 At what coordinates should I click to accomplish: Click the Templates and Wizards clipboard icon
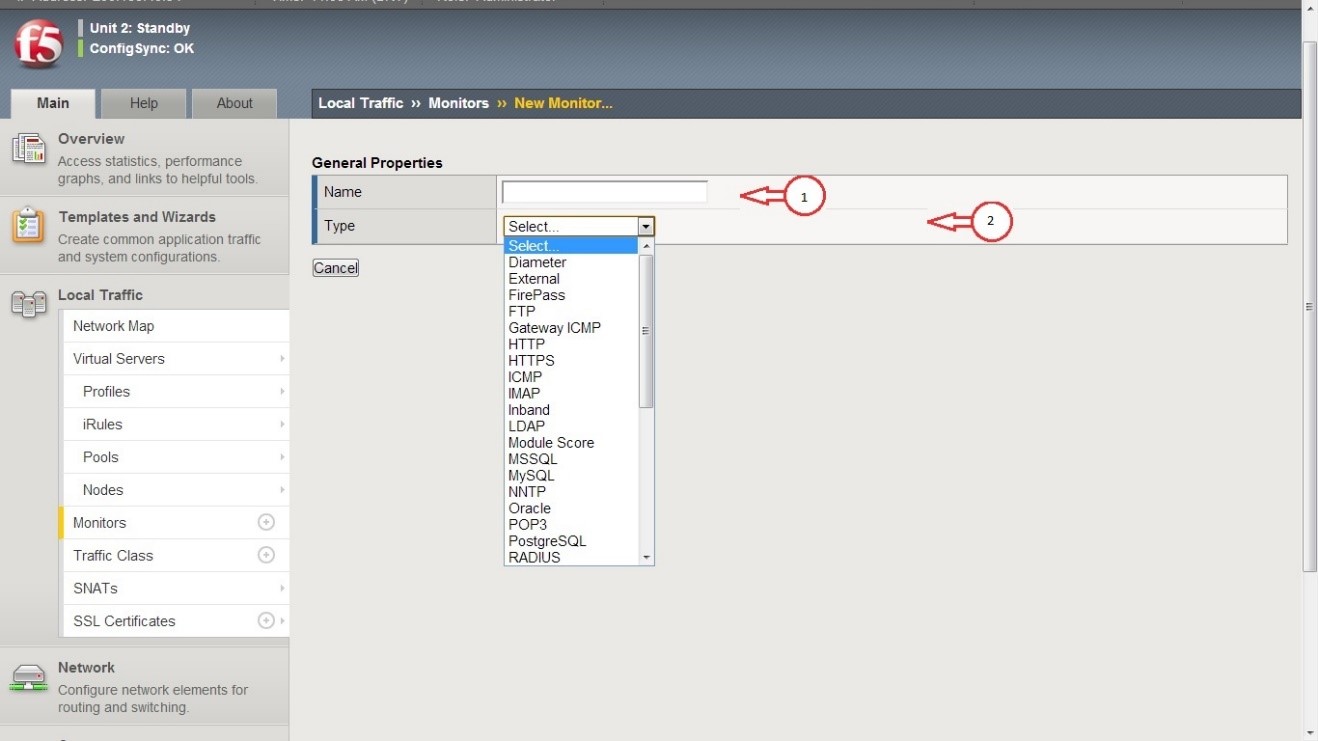(x=28, y=226)
